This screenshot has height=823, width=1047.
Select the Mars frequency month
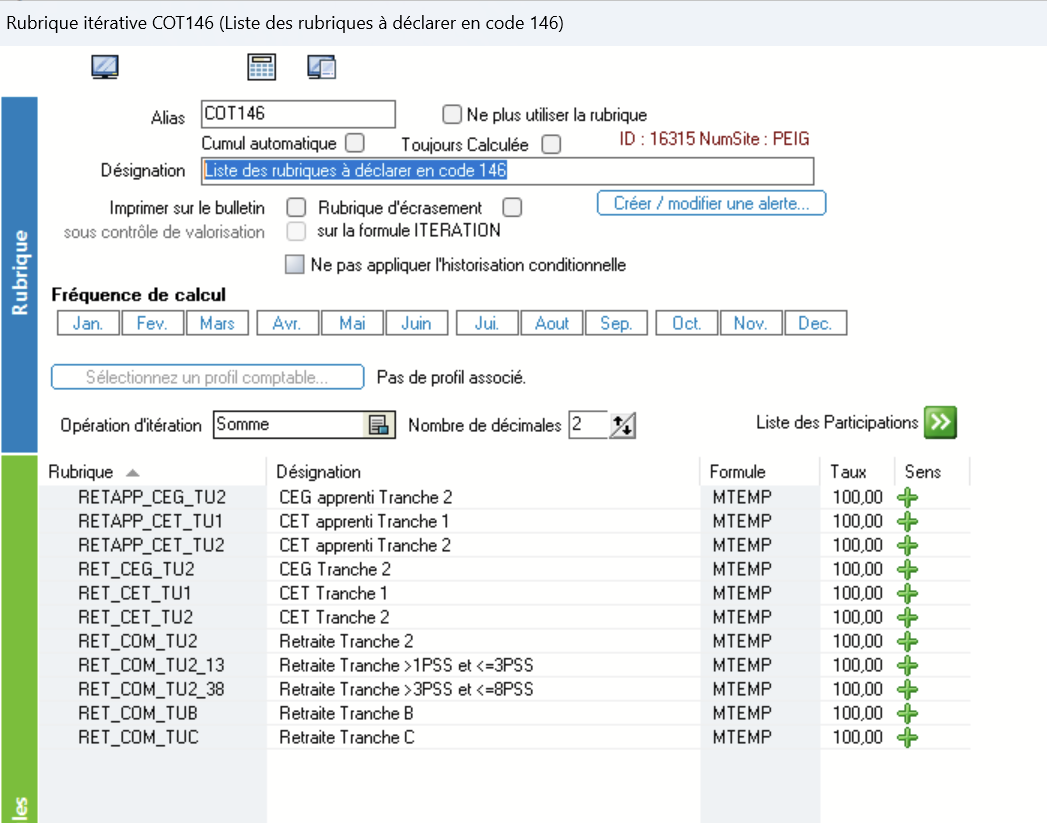pos(217,323)
